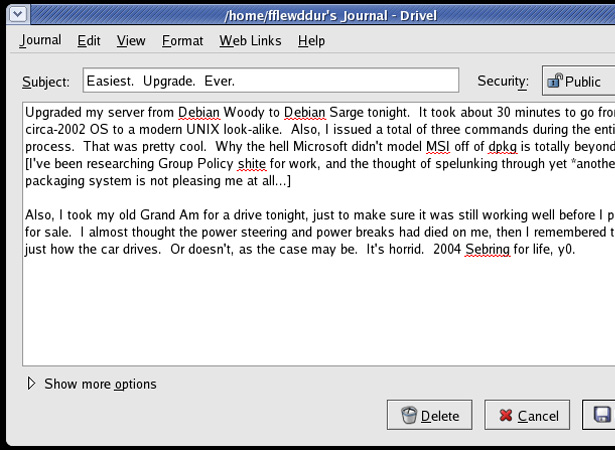Open the View menu
615x450 pixels.
[x=131, y=40]
